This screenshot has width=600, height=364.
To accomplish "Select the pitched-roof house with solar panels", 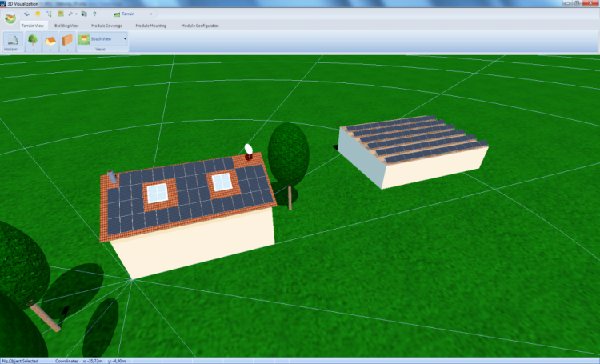I will point(189,216).
